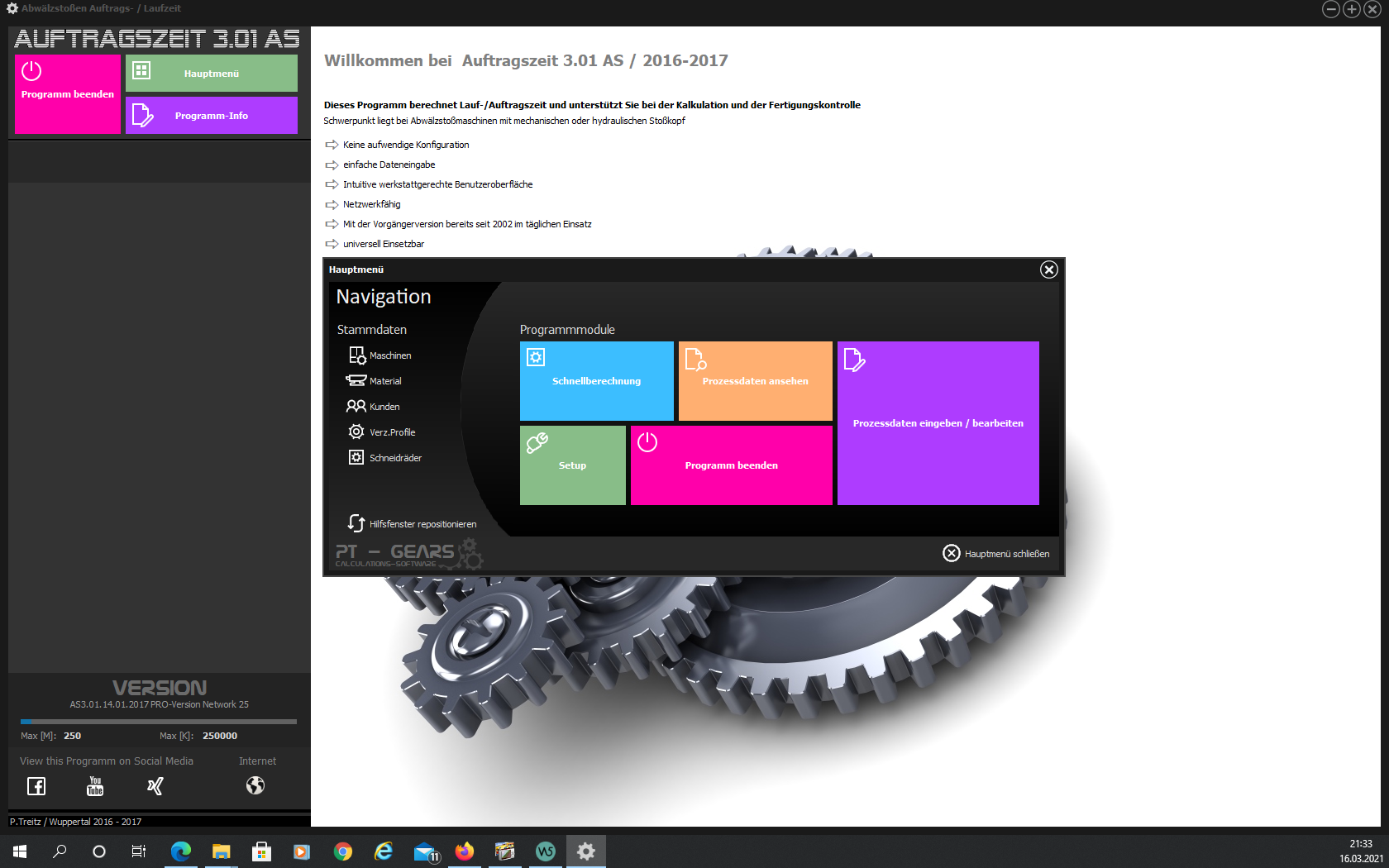Click the Xing social media icon
Screen dimensions: 1389x868
click(155, 786)
